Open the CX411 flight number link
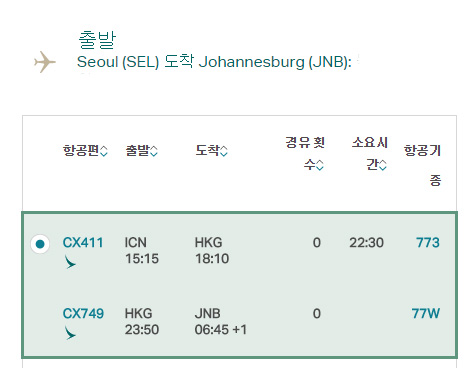Viewport: 473px width, 368px height. 83,242
